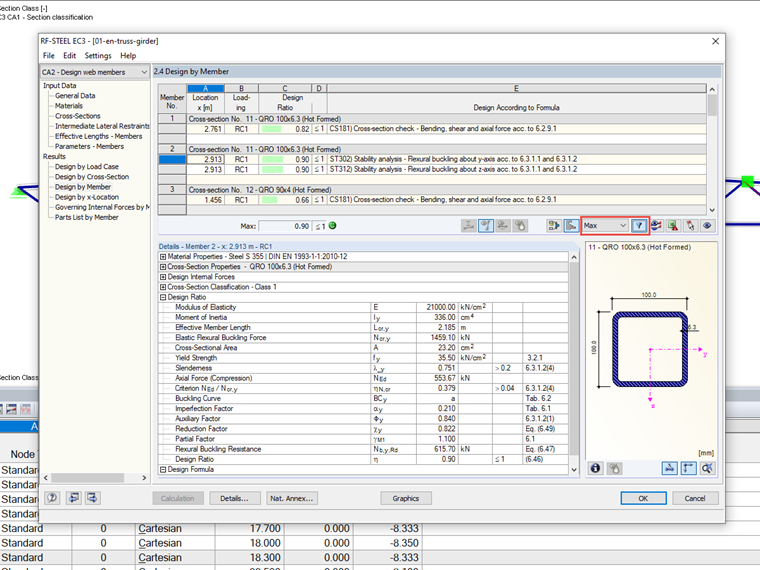This screenshot has width=760, height=570.
Task: Expand Design Internal Forces row
Action: pyautogui.click(x=163, y=277)
